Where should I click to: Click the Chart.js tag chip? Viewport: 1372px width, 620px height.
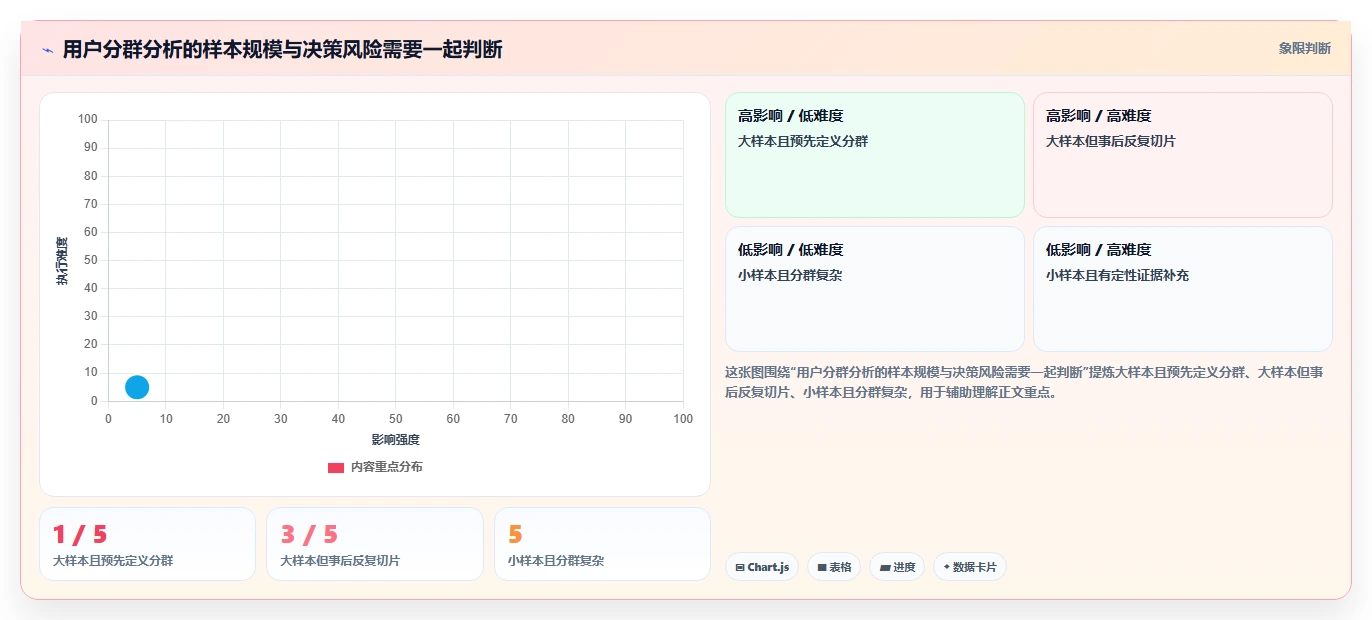(762, 567)
